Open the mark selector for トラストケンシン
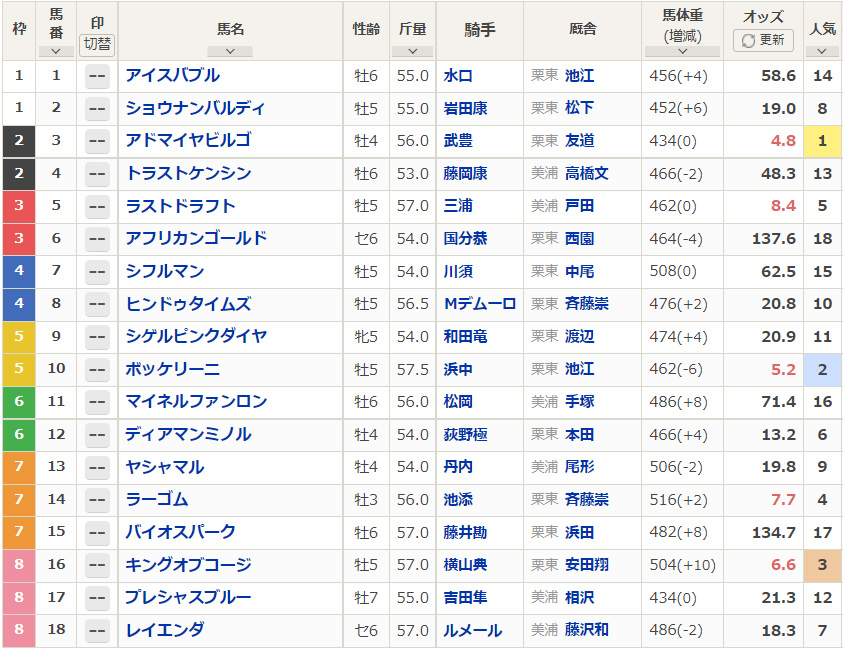 coord(97,174)
